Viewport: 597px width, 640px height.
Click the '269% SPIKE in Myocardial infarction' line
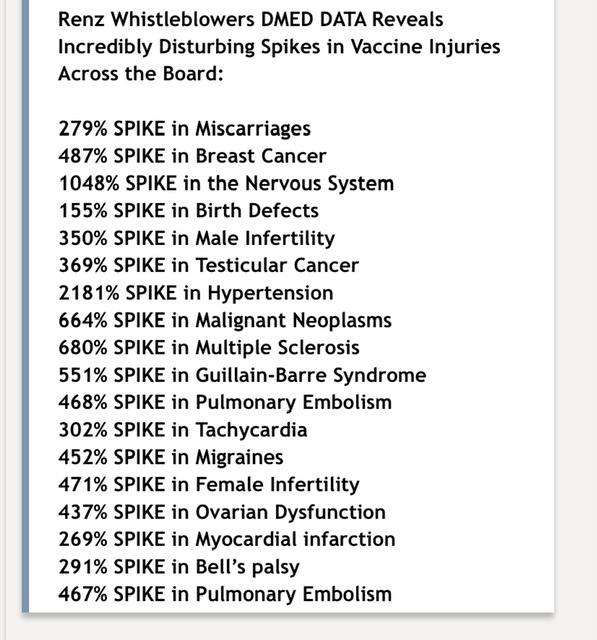pyautogui.click(x=227, y=540)
